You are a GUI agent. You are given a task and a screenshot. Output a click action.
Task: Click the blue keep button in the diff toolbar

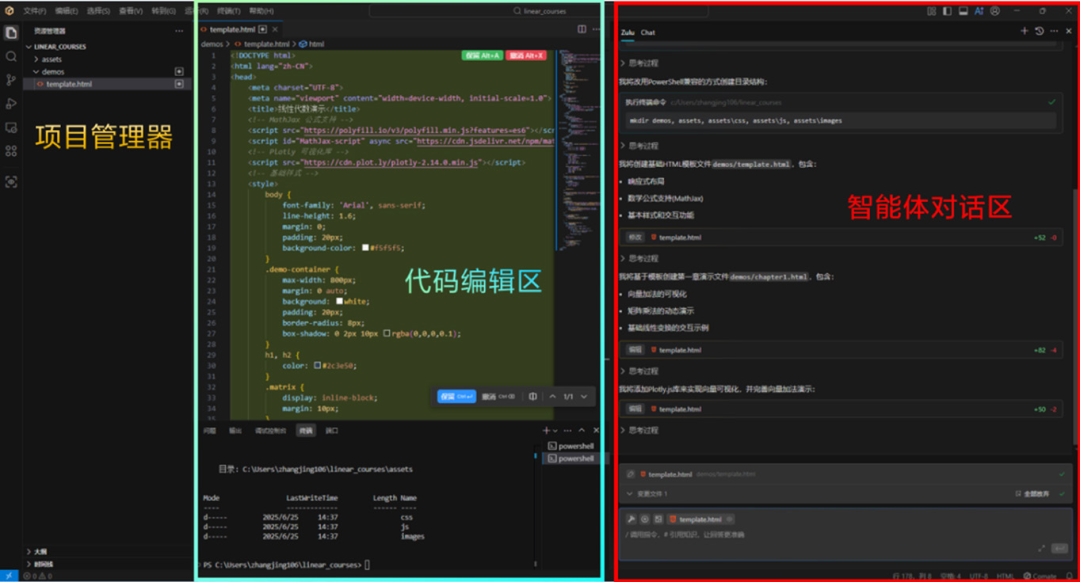click(456, 397)
